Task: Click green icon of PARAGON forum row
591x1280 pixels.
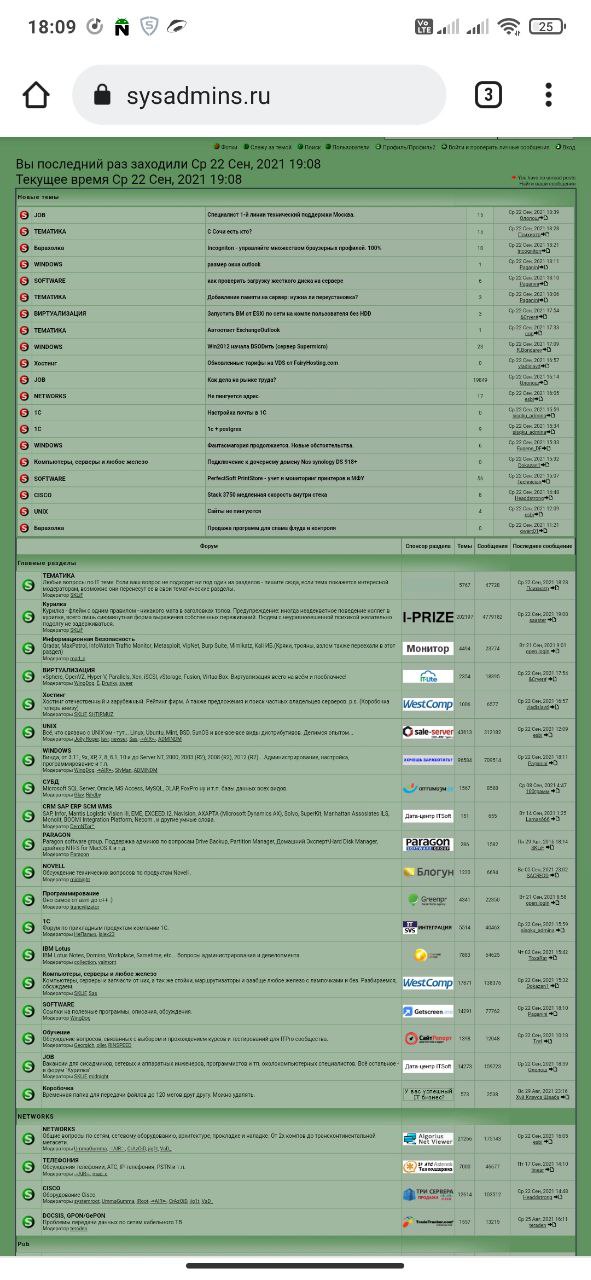Action: click(x=29, y=844)
